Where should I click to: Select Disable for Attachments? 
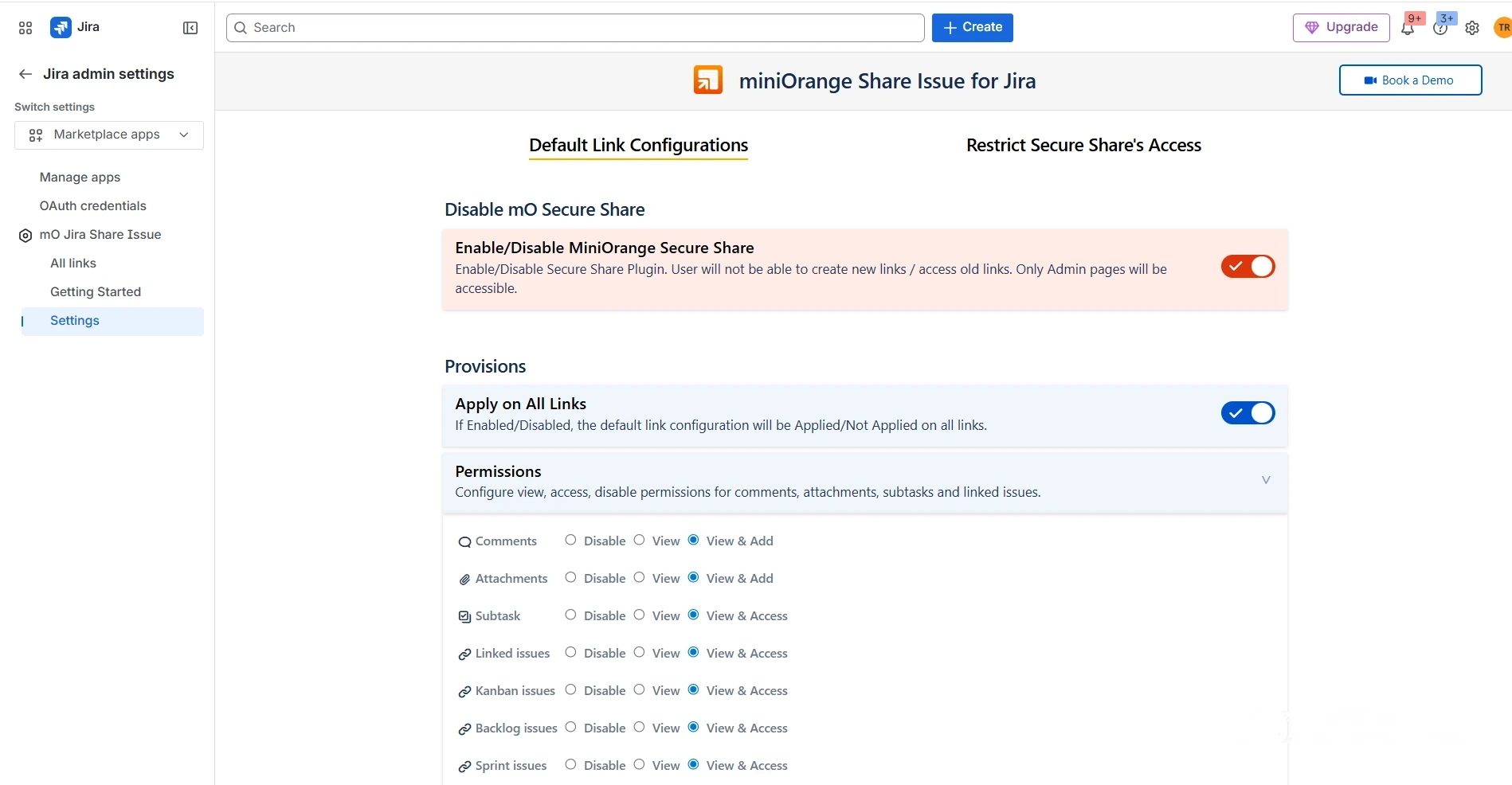tap(570, 577)
